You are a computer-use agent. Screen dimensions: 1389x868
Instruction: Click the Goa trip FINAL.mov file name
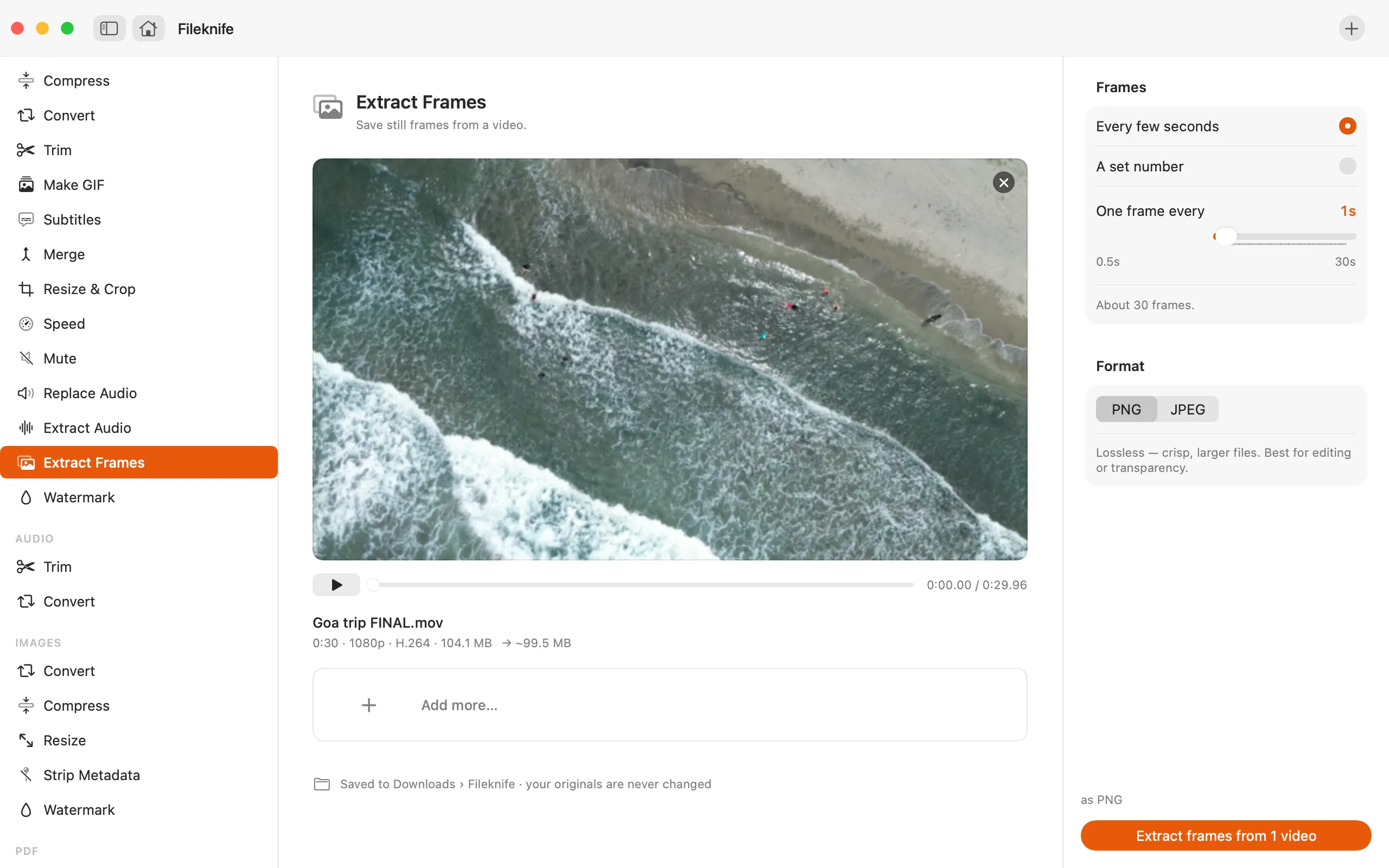click(x=378, y=622)
